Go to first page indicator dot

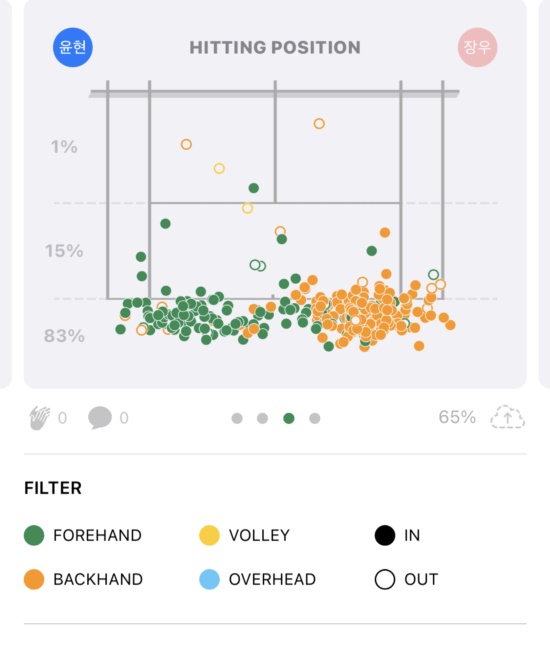(x=237, y=418)
